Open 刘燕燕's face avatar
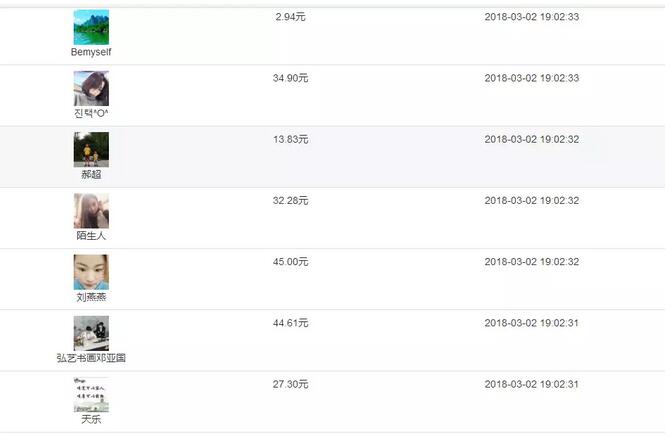Screen dimensions: 672x437 pyautogui.click(x=91, y=272)
